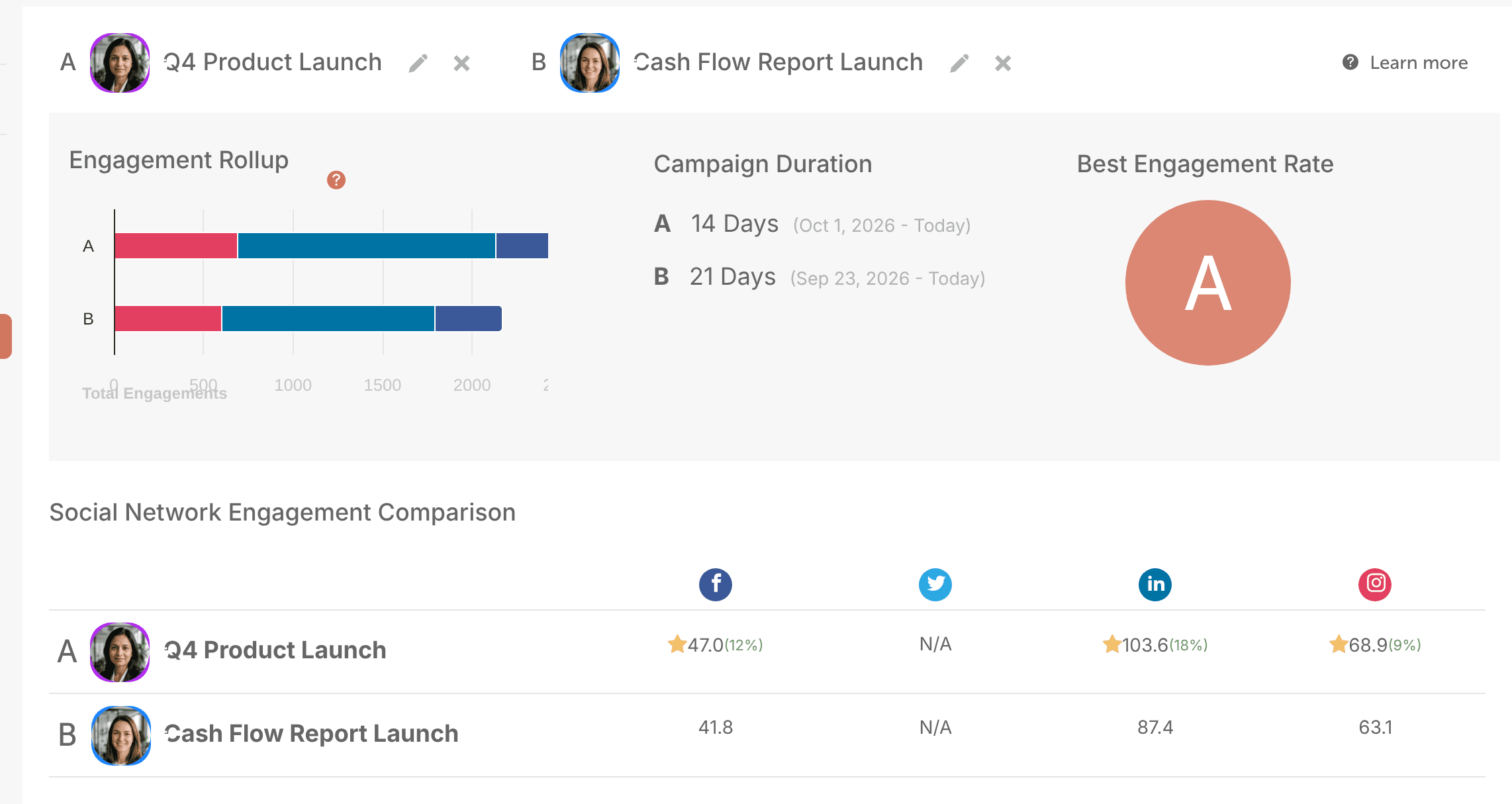1512x804 pixels.
Task: Click the question mark icon beside Learn more
Action: pyautogui.click(x=1350, y=62)
